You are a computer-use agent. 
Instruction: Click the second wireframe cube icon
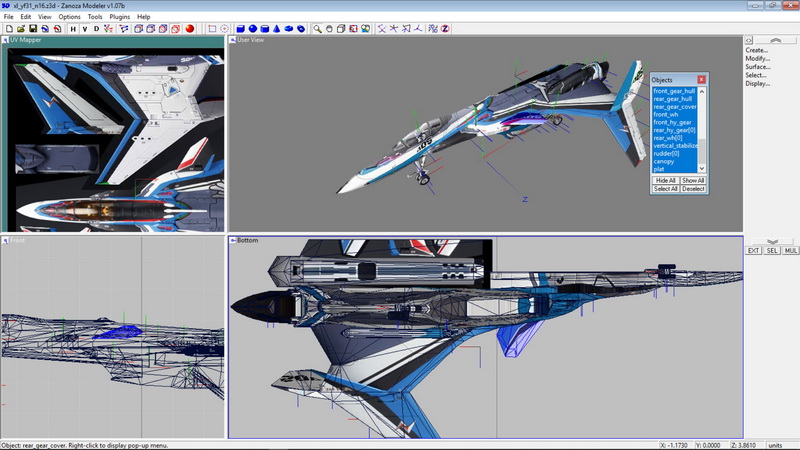[x=151, y=29]
